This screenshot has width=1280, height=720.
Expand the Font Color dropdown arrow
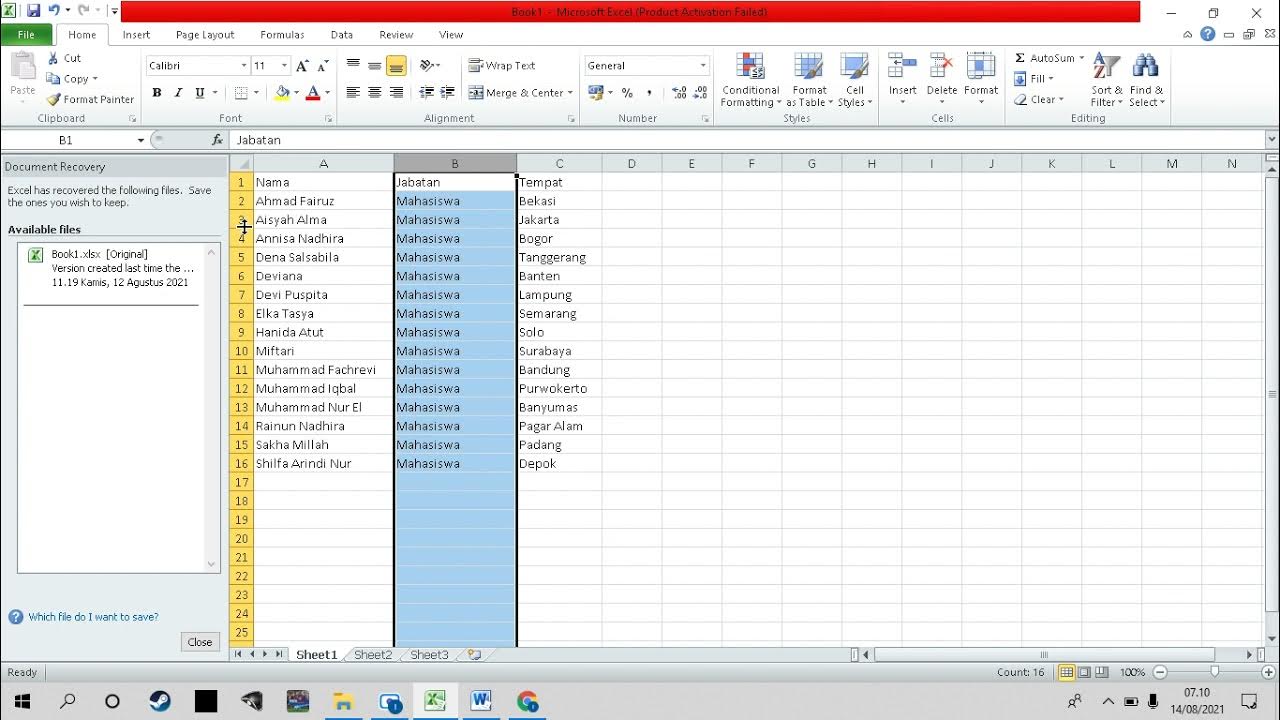point(327,93)
